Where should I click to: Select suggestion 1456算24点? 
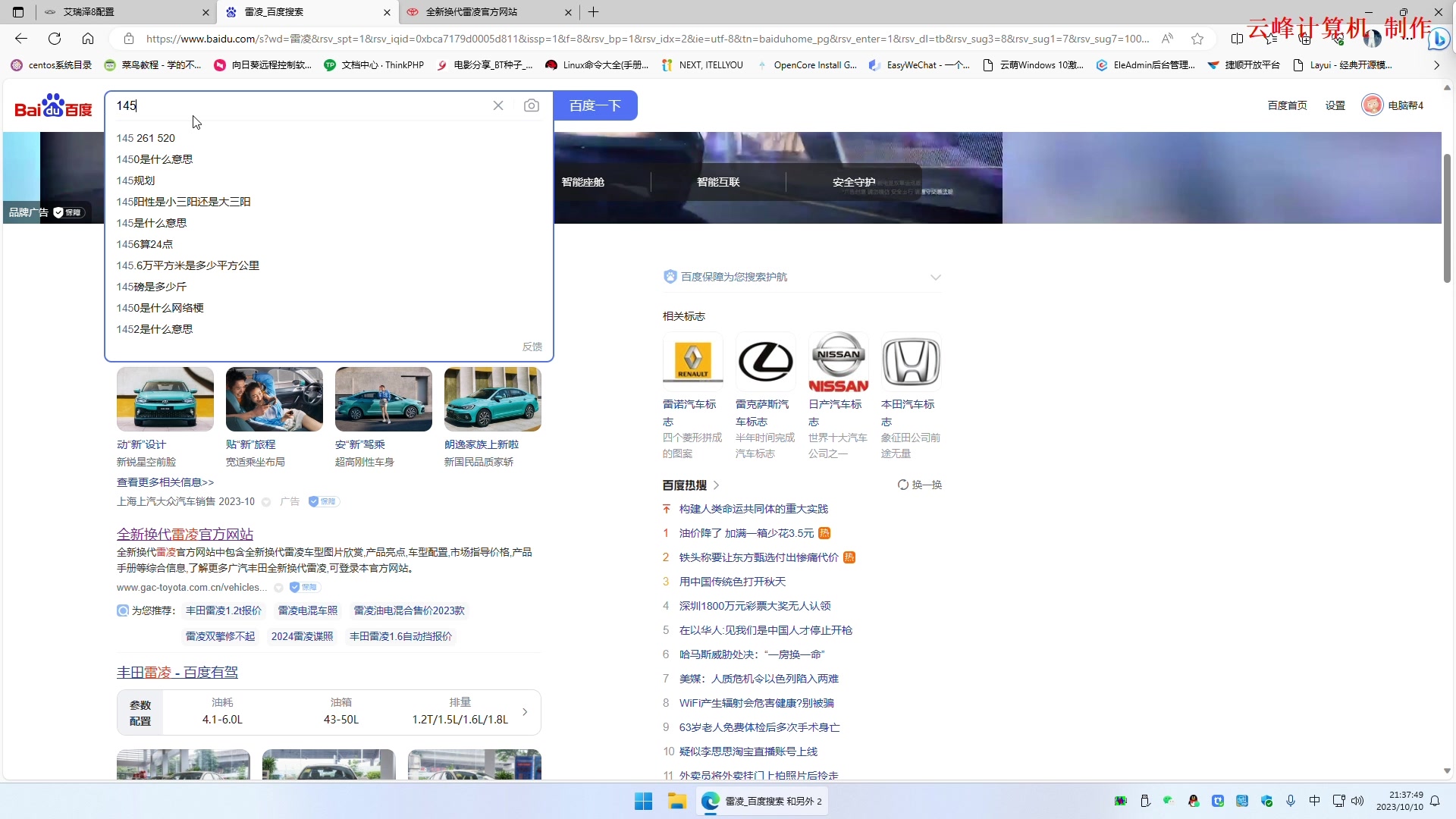[328, 244]
